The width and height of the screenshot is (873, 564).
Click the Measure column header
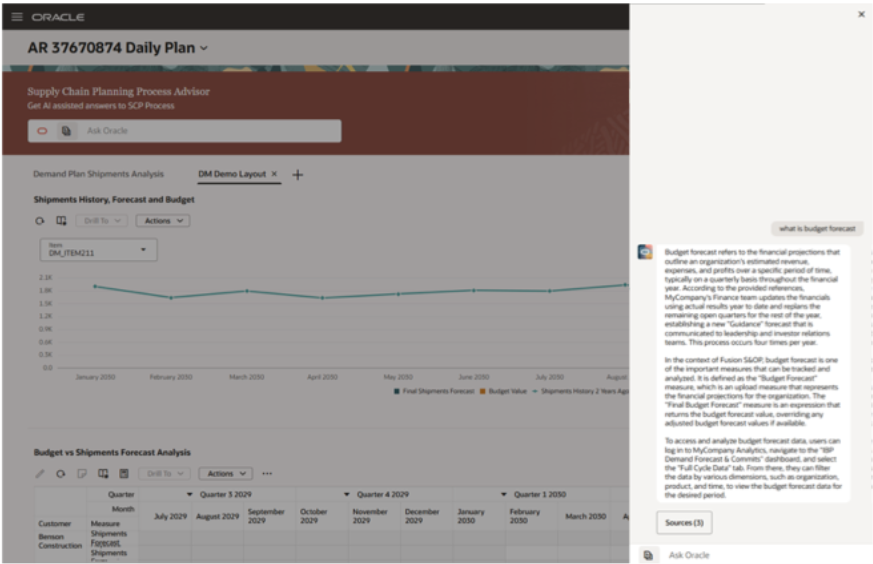[x=105, y=524]
